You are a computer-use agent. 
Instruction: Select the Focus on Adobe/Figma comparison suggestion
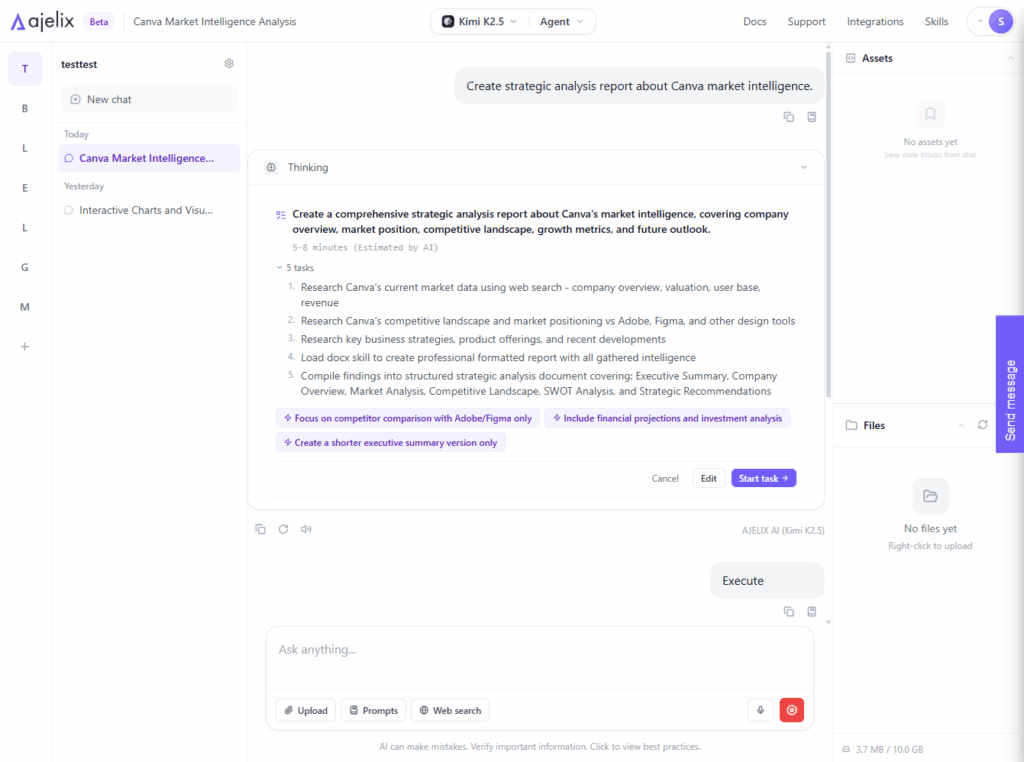(x=407, y=417)
